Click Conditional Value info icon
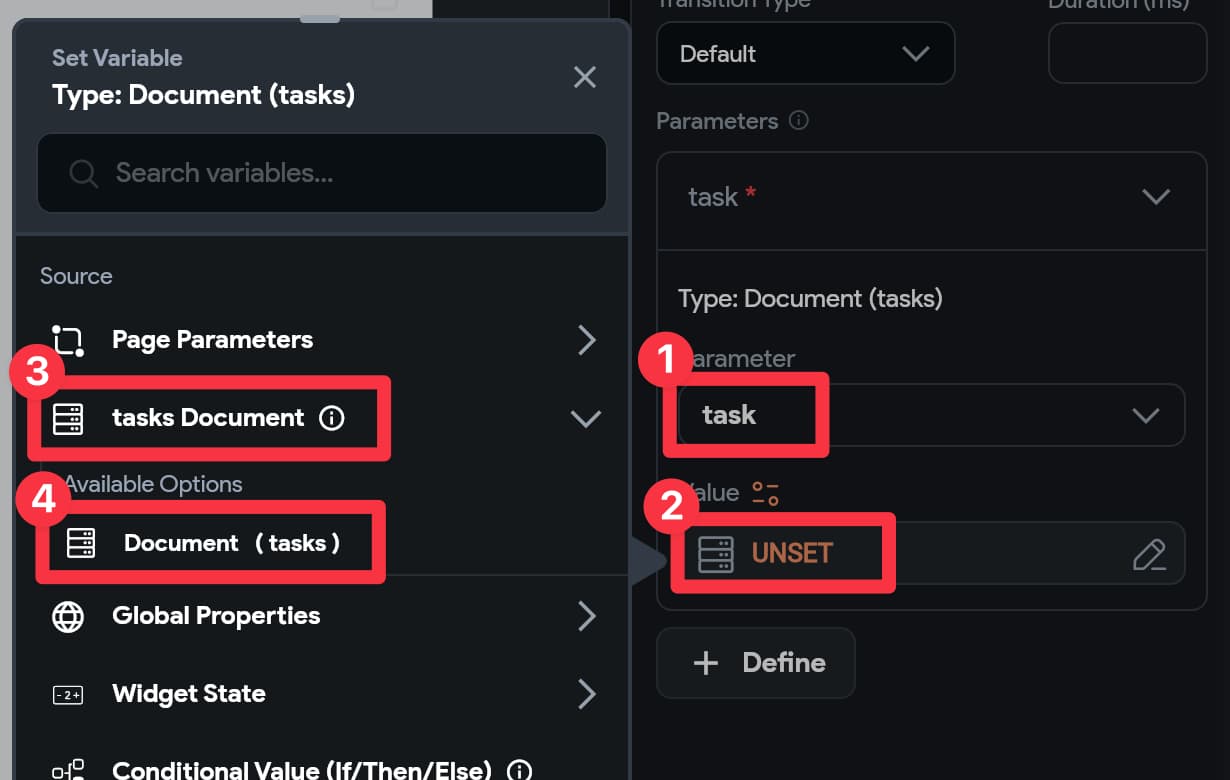 [x=519, y=770]
